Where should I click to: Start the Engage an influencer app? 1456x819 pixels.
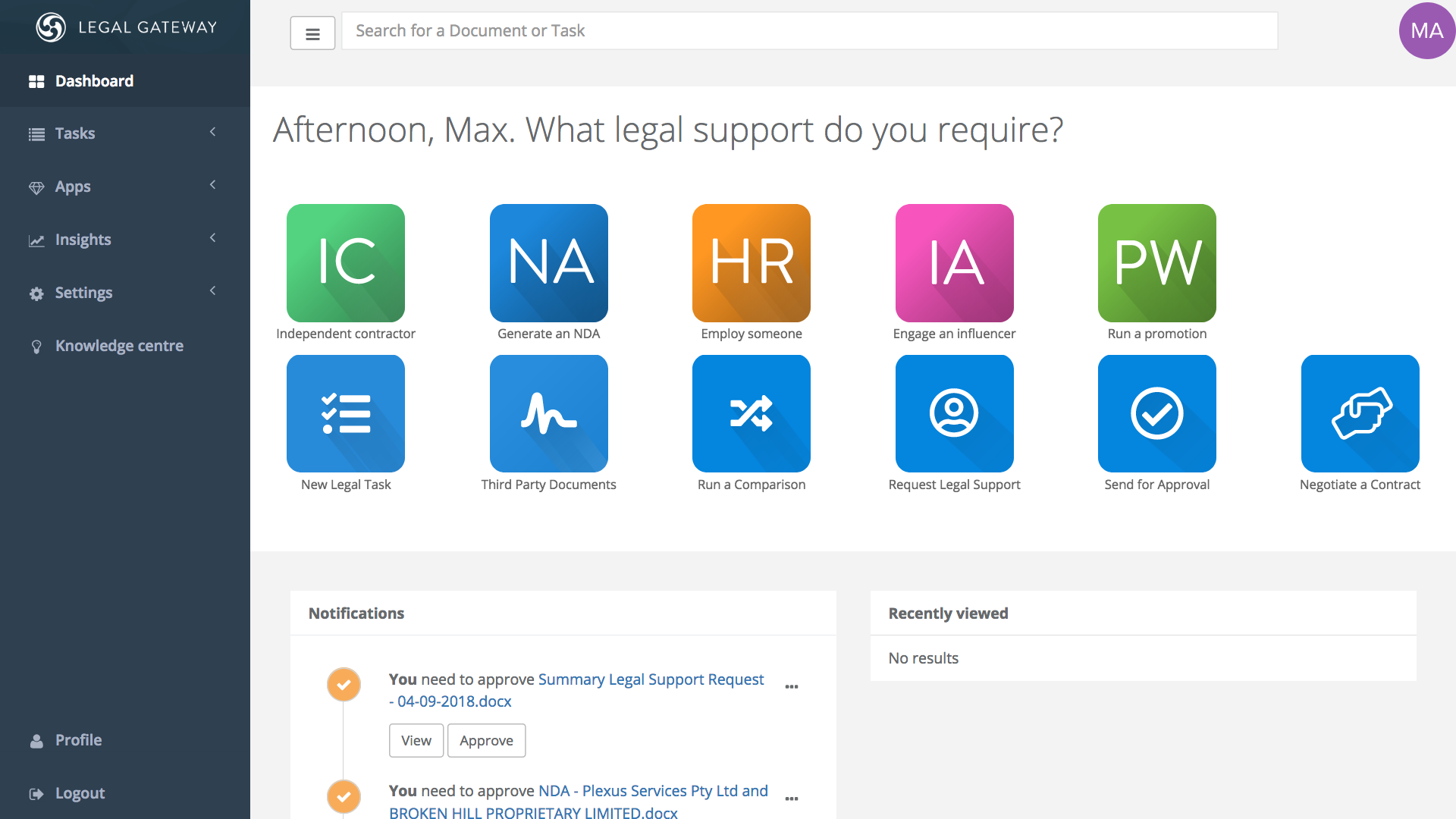click(954, 262)
